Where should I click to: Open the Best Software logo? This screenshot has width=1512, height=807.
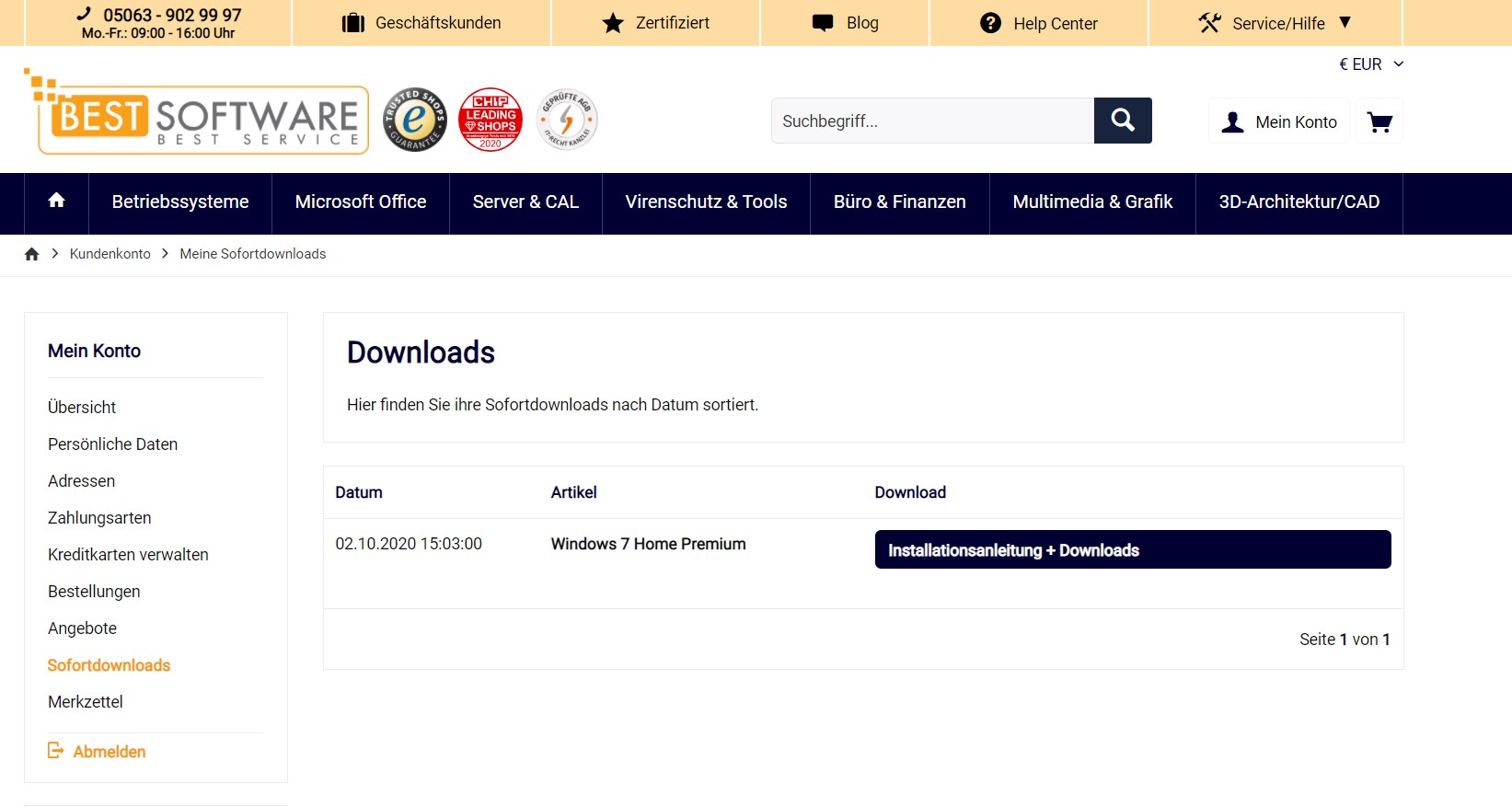coord(197,111)
